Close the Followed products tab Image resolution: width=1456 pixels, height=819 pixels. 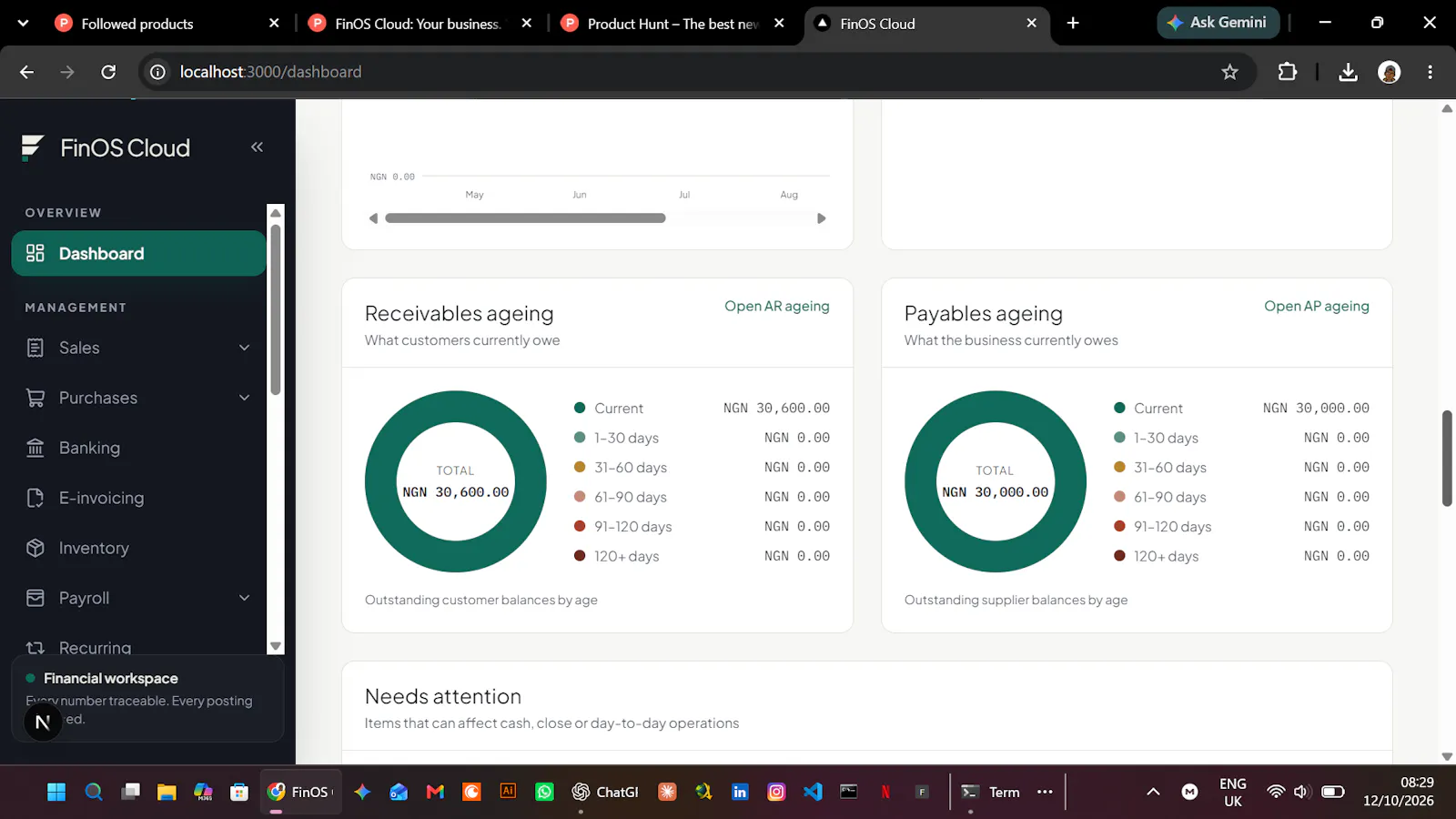274,24
